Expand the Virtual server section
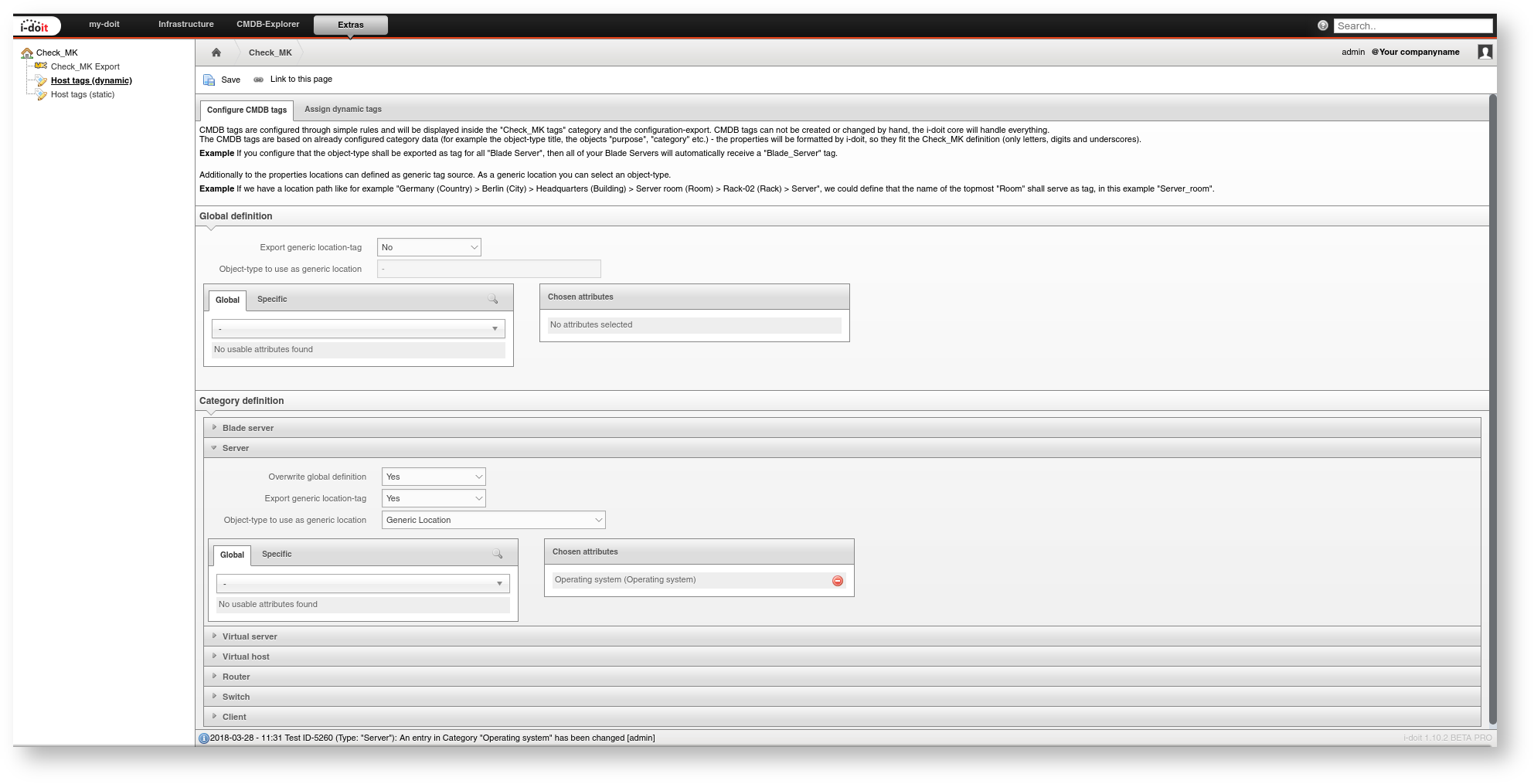This screenshot has height=784, width=1534. [x=842, y=636]
